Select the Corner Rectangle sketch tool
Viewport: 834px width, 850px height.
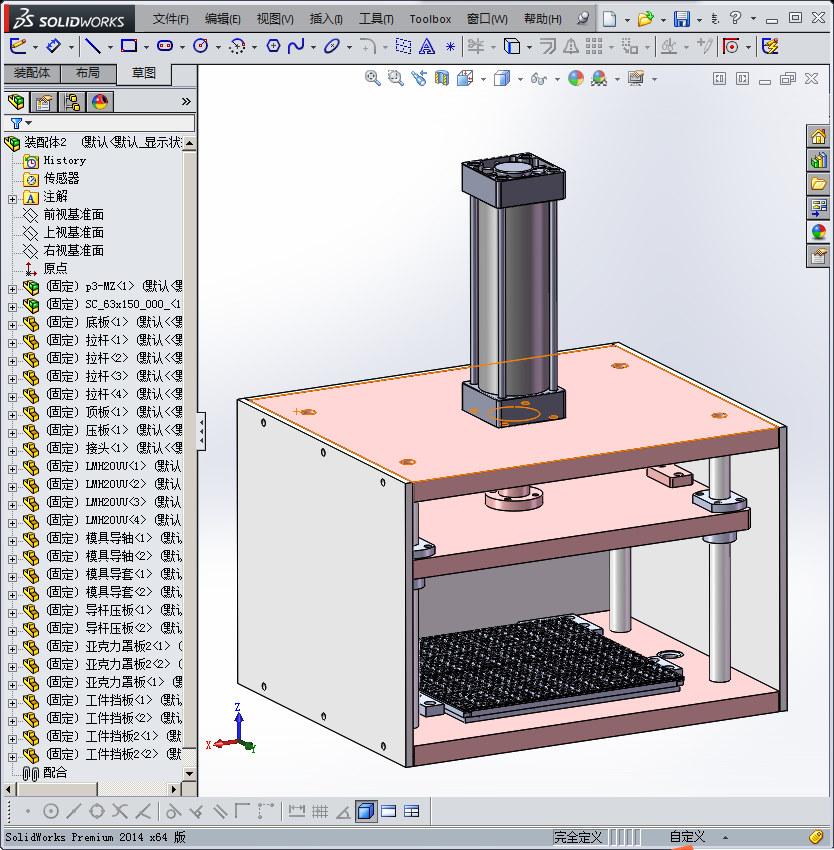128,46
